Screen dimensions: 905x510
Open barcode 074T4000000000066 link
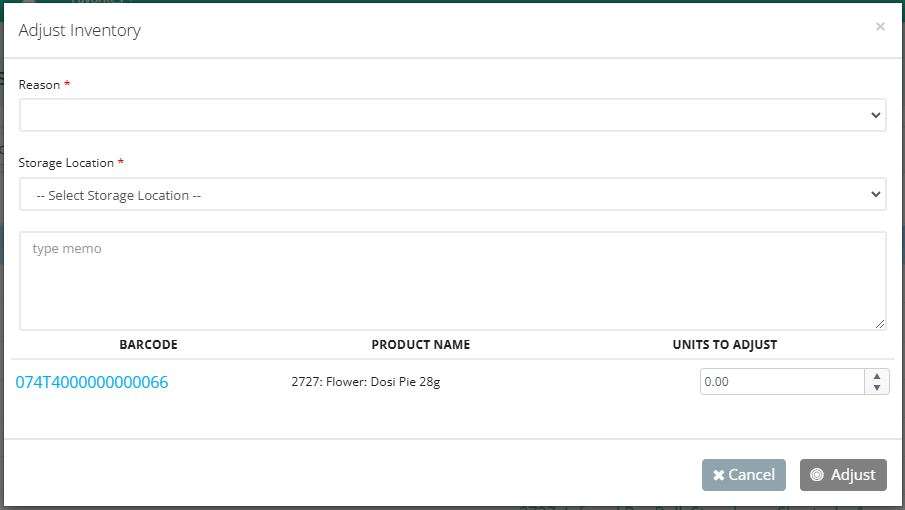point(92,382)
